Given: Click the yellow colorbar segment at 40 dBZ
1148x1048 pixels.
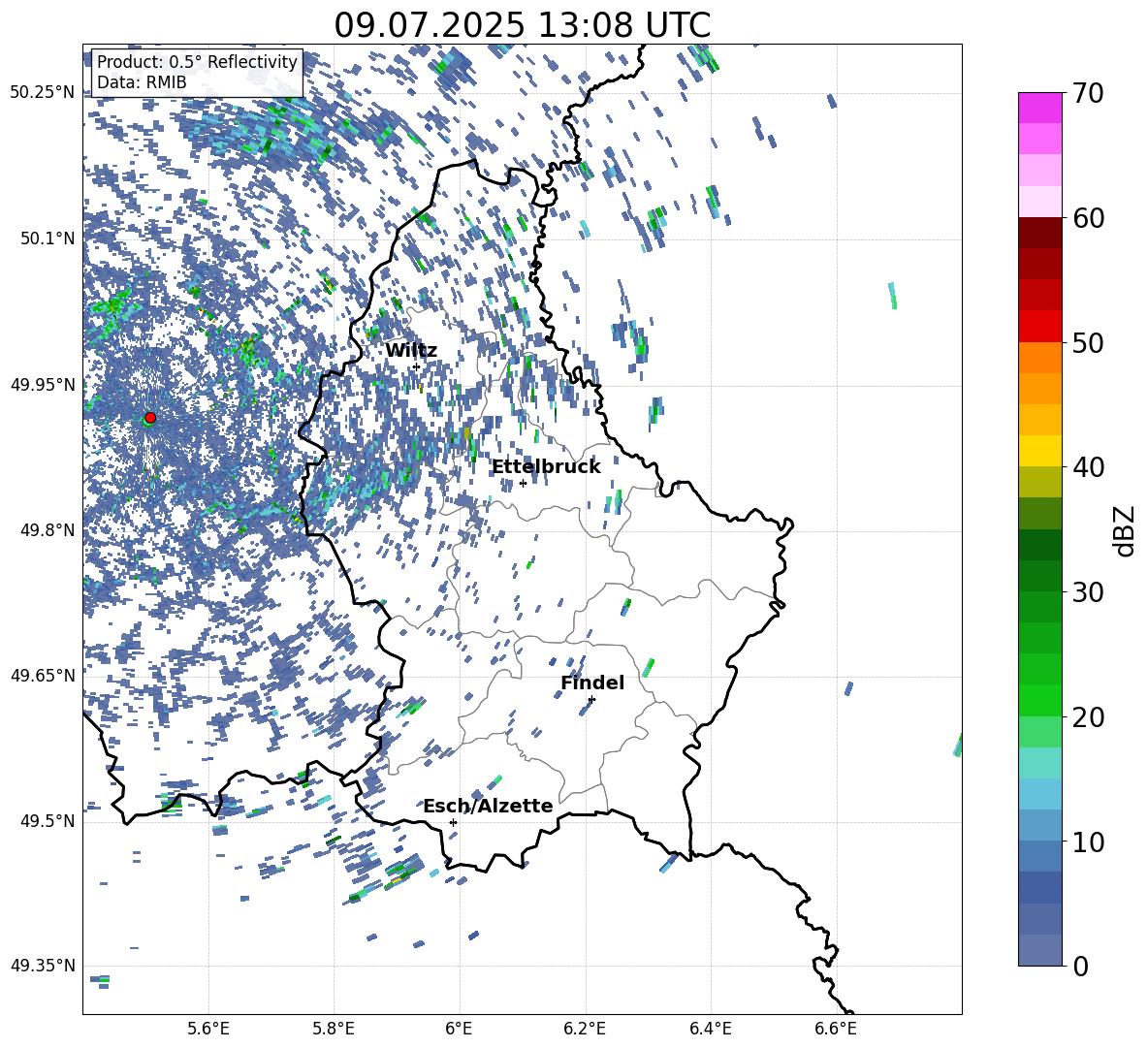Looking at the screenshot, I should pyautogui.click(x=1039, y=451).
